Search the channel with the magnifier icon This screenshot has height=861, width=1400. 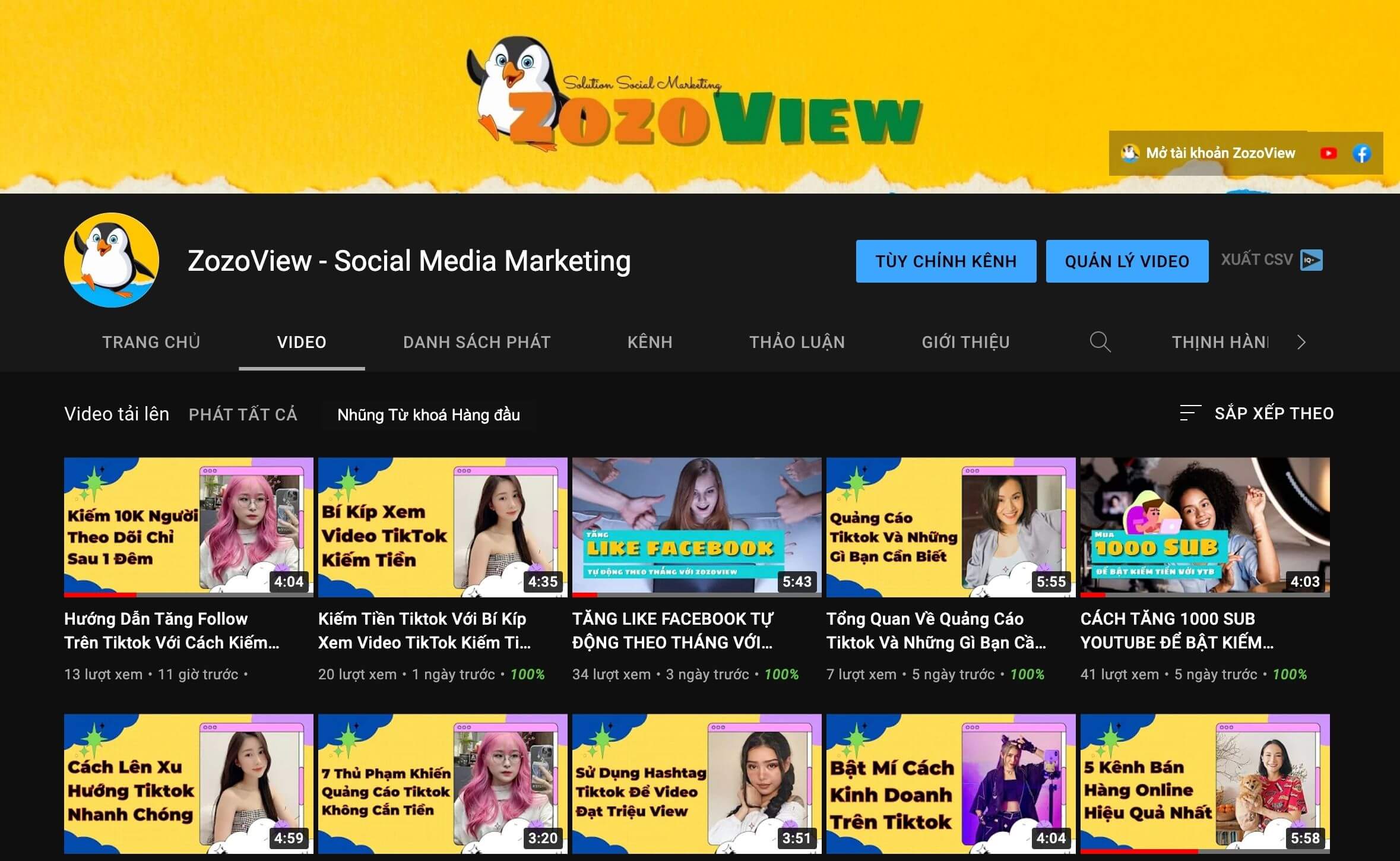click(x=1100, y=342)
